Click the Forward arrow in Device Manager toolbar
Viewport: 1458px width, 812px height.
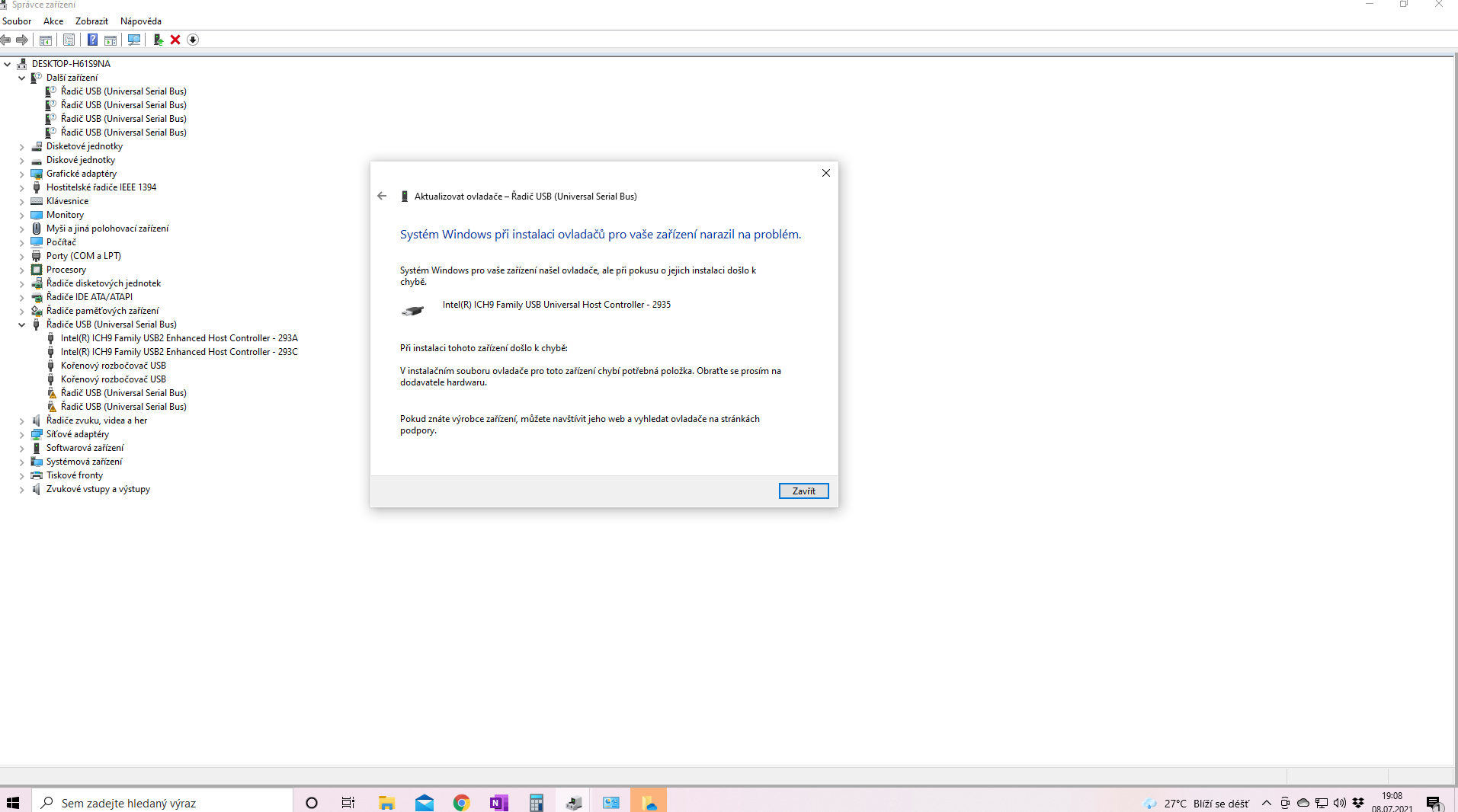[22, 40]
